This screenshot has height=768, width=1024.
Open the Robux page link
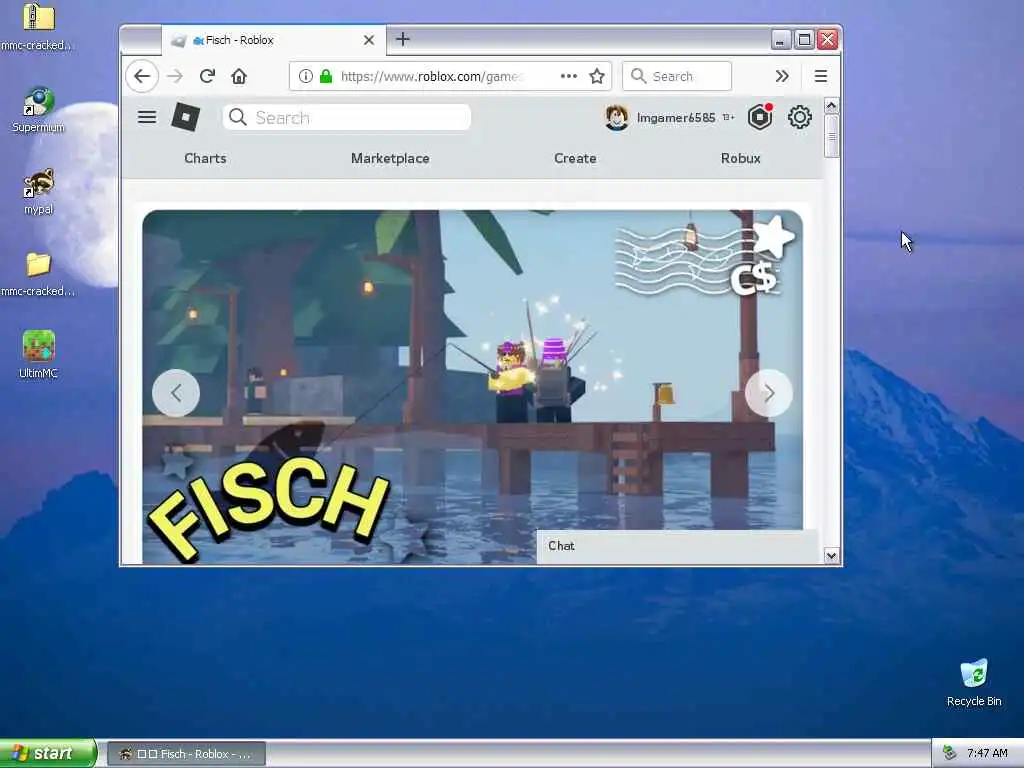741,159
